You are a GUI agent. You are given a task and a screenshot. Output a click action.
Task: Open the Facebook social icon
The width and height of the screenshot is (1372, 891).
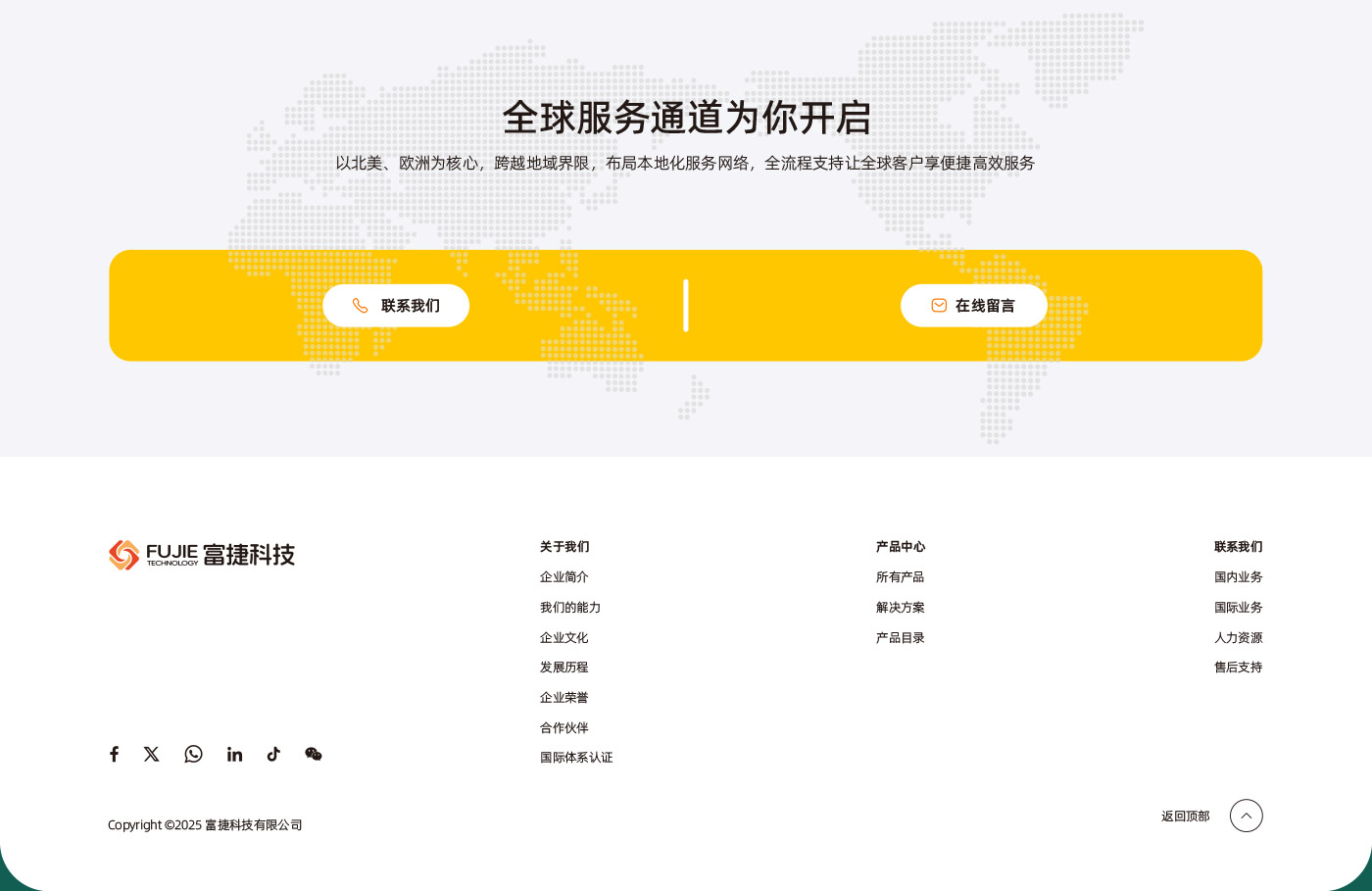[114, 754]
